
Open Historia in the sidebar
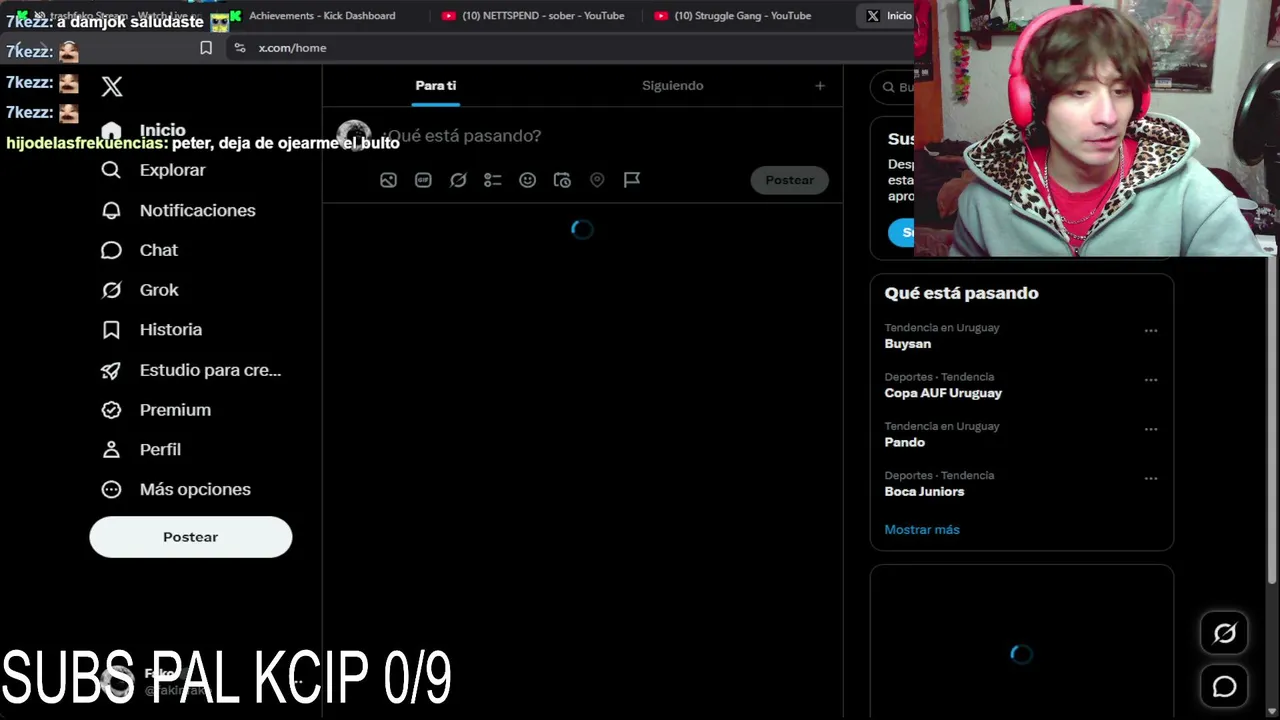[x=152, y=330]
